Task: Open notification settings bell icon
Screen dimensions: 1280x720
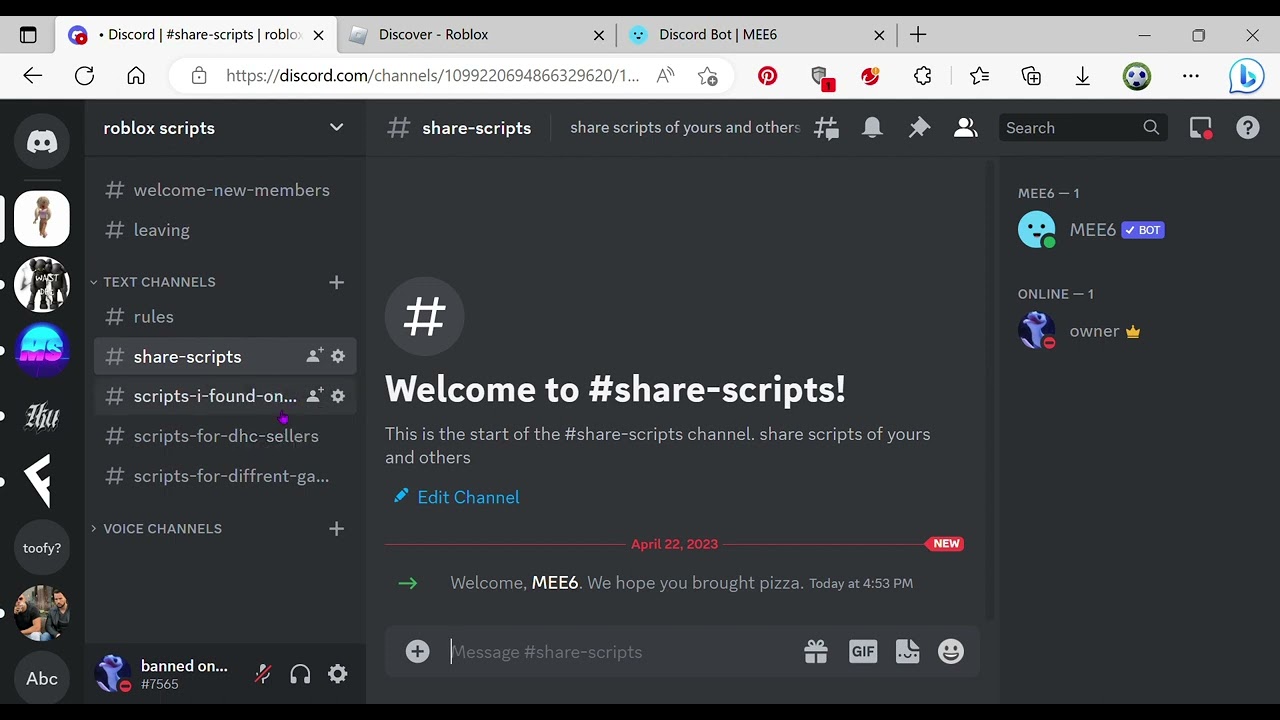Action: [x=873, y=128]
